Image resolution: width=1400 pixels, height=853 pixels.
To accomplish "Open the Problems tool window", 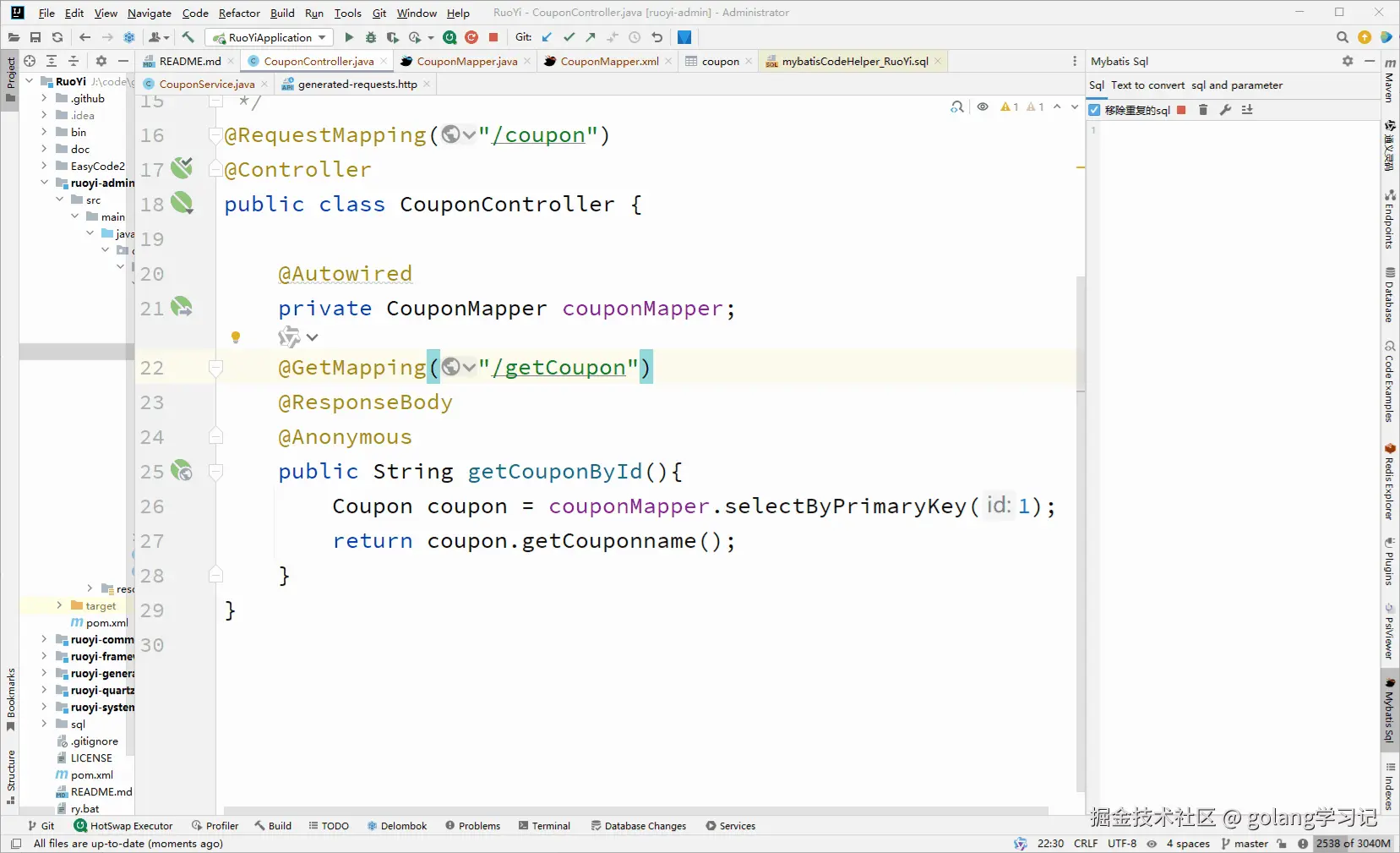I will coord(473,826).
